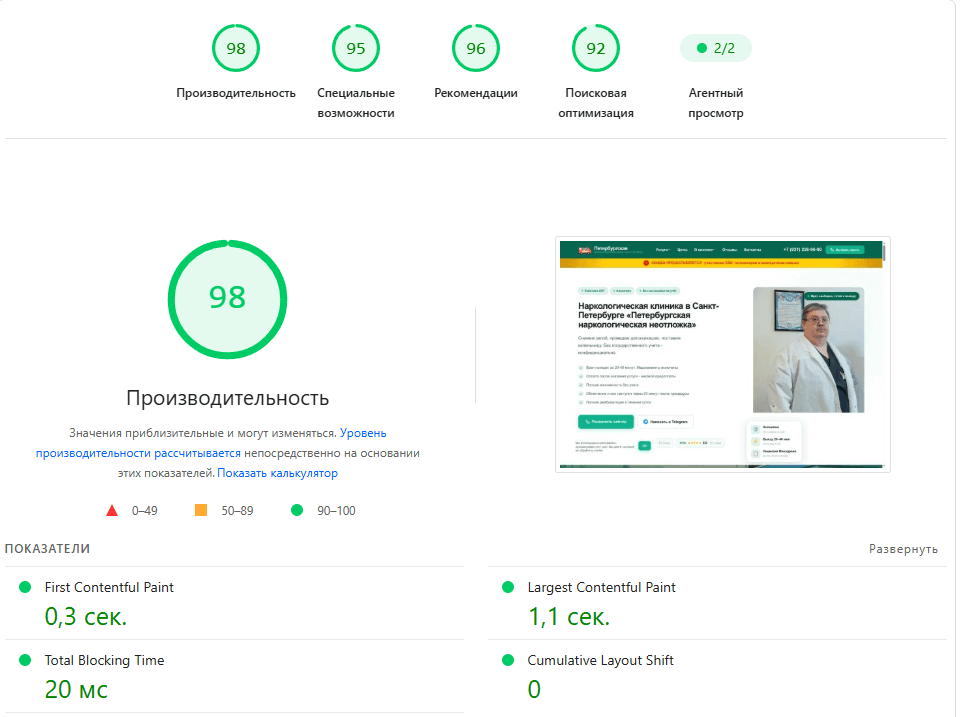961x717 pixels.
Task: Click the 'ПОКАЗАТЕЛИ' section heading
Action: pos(47,548)
